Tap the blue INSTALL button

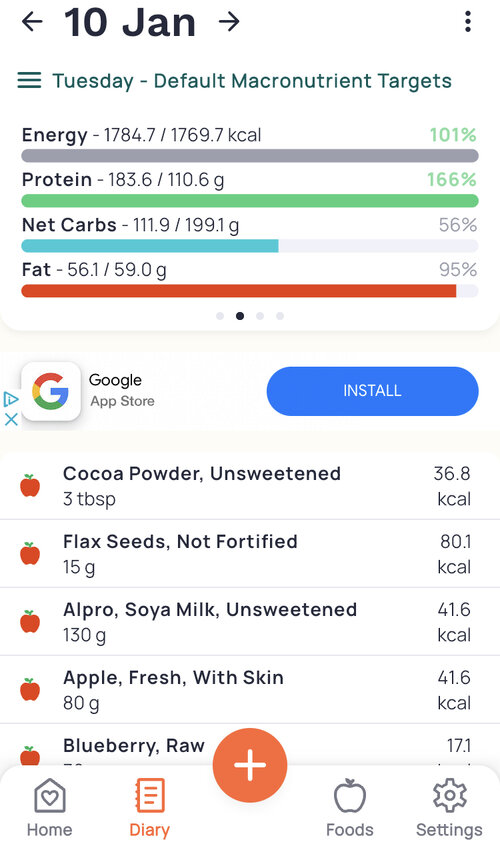372,391
